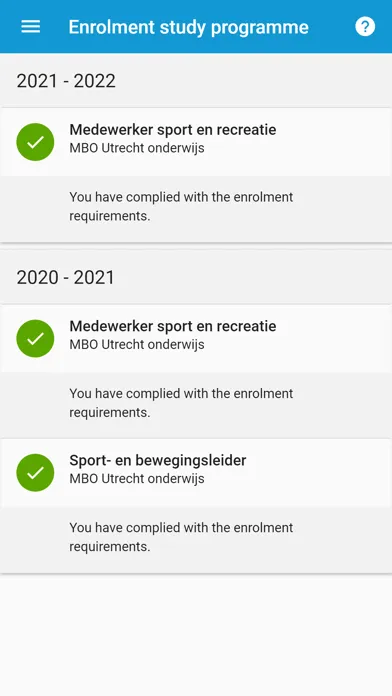
Task: Tap compliance message under 2020-2021 Medewerker sport
Action: 181,403
